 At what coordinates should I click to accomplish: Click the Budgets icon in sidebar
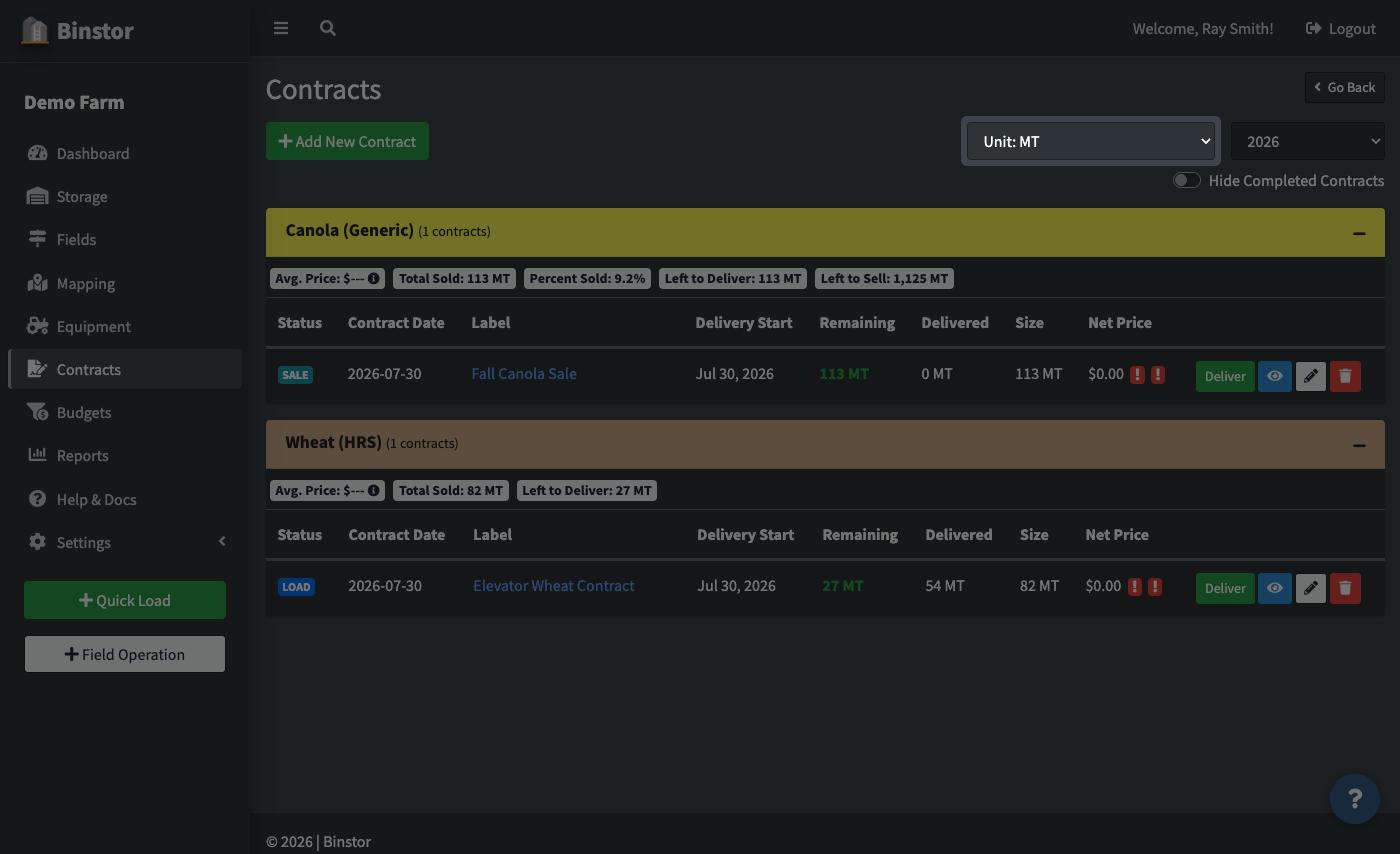pyautogui.click(x=37, y=412)
